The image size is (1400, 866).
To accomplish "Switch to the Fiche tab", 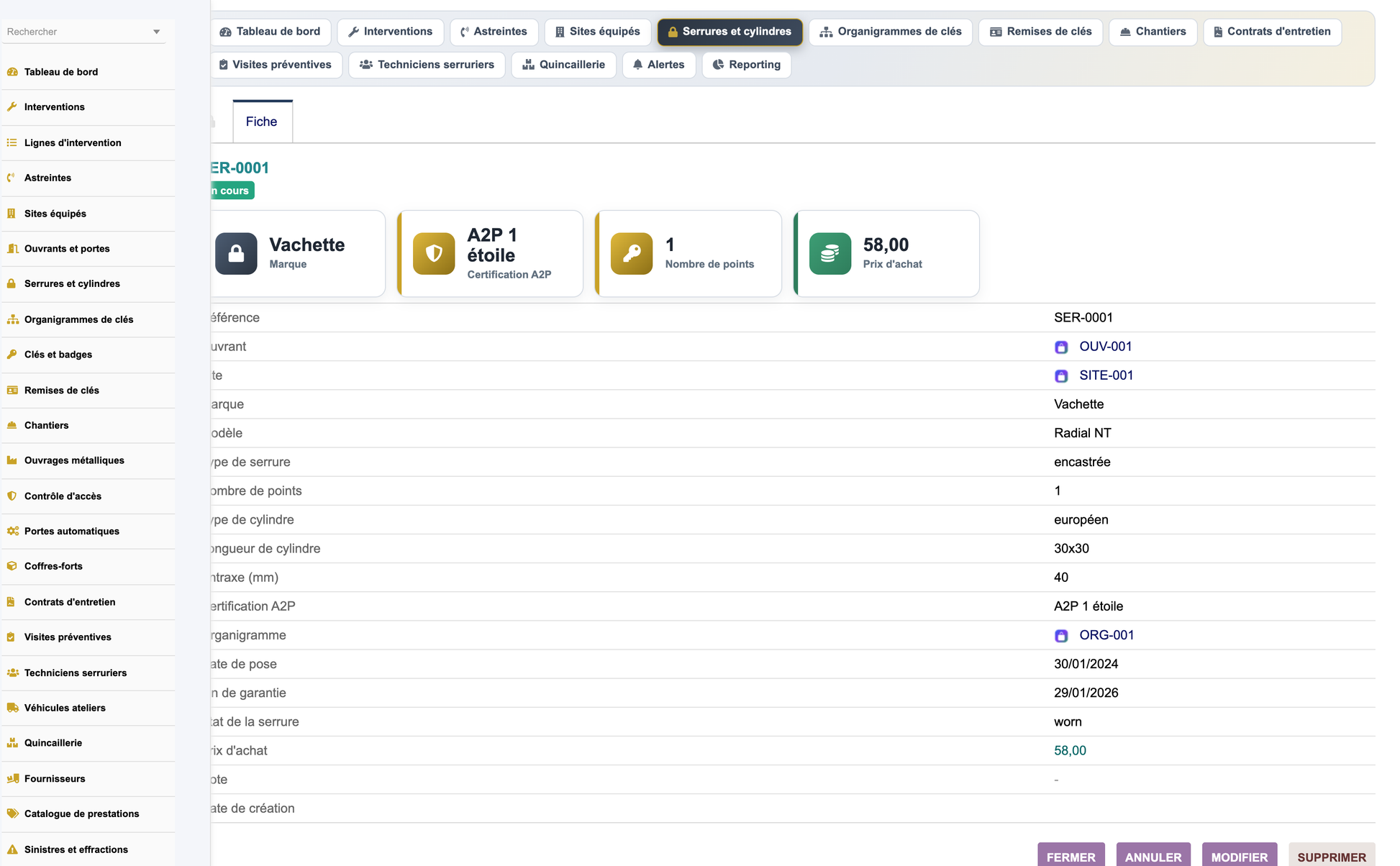I will click(x=262, y=122).
